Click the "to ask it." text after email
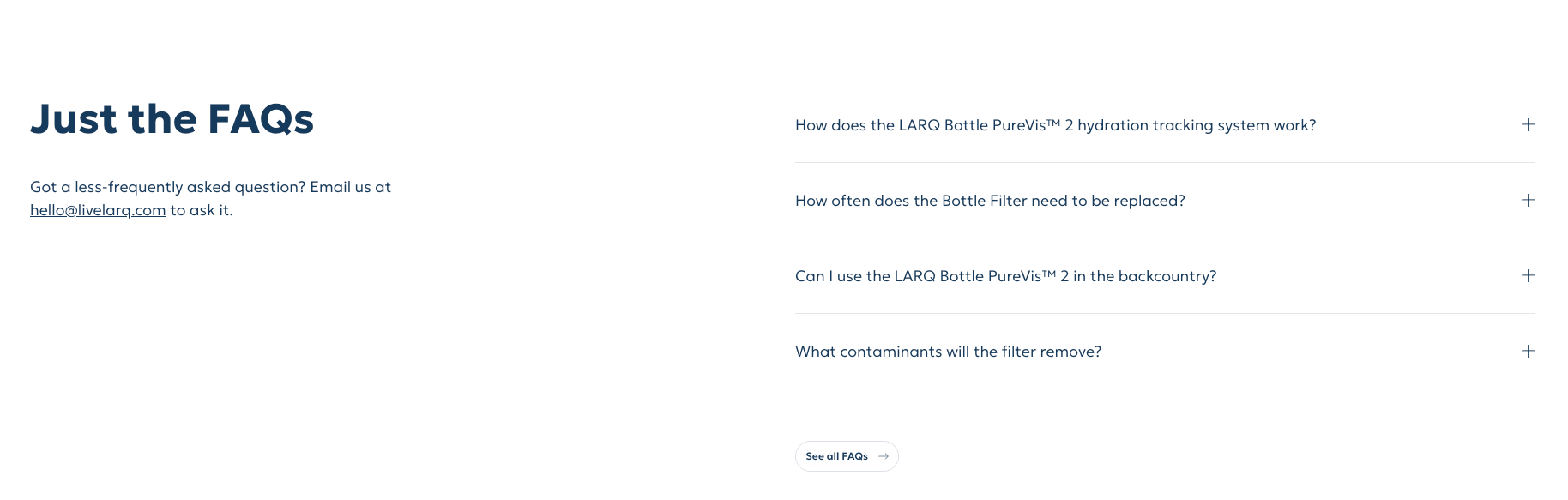Screen dimensions: 1568x500 point(202,210)
